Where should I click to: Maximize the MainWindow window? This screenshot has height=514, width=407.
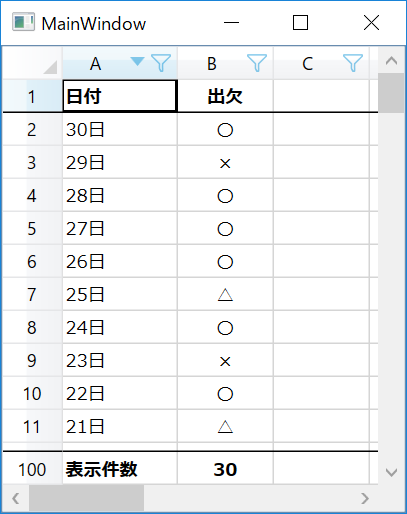(300, 23)
